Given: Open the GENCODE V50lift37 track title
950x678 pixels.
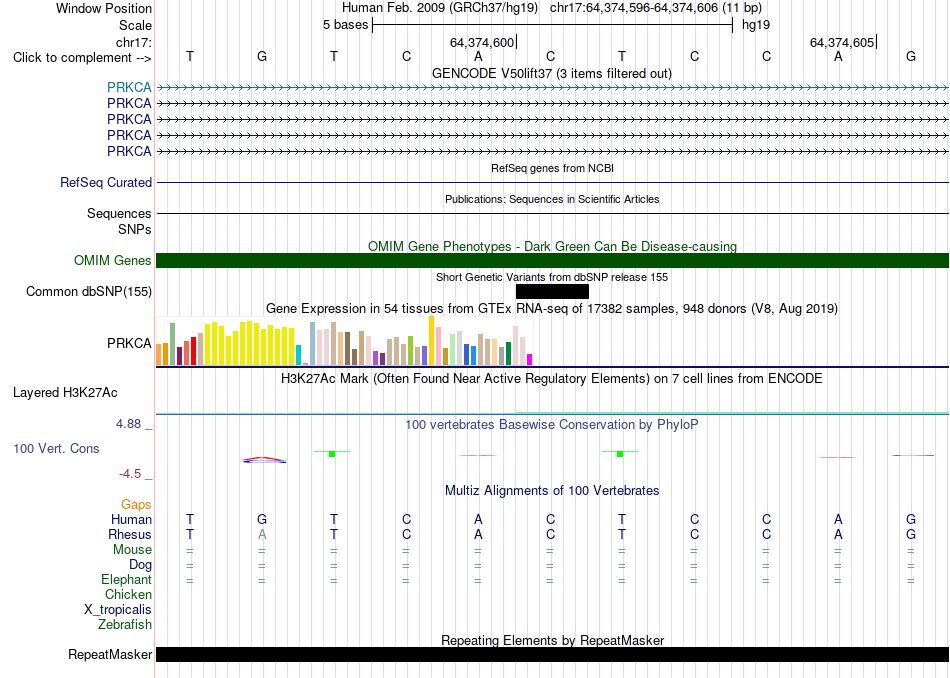Looking at the screenshot, I should (x=551, y=73).
